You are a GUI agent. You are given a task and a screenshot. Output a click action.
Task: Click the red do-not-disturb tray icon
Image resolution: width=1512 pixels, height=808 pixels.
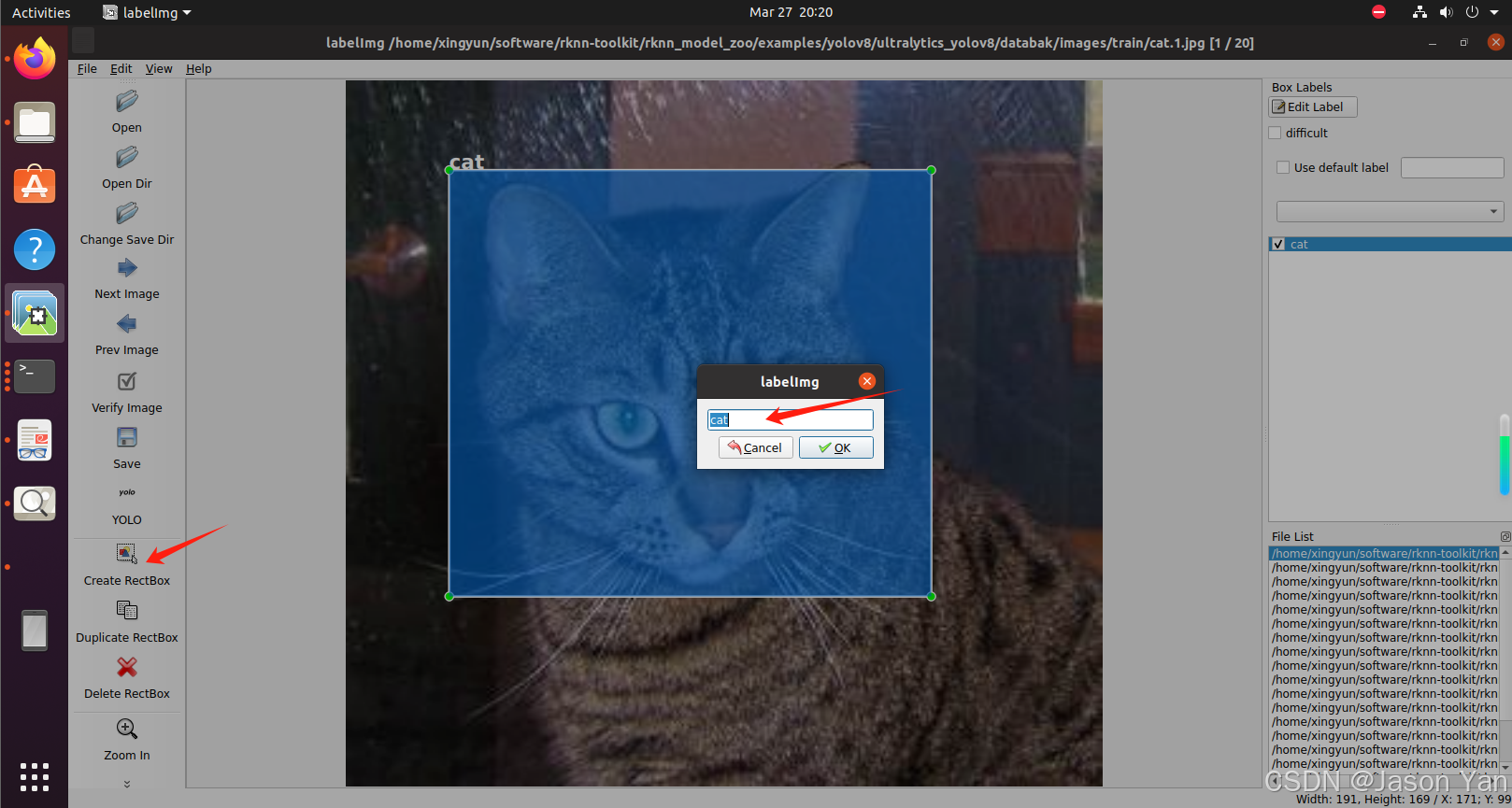[1379, 12]
